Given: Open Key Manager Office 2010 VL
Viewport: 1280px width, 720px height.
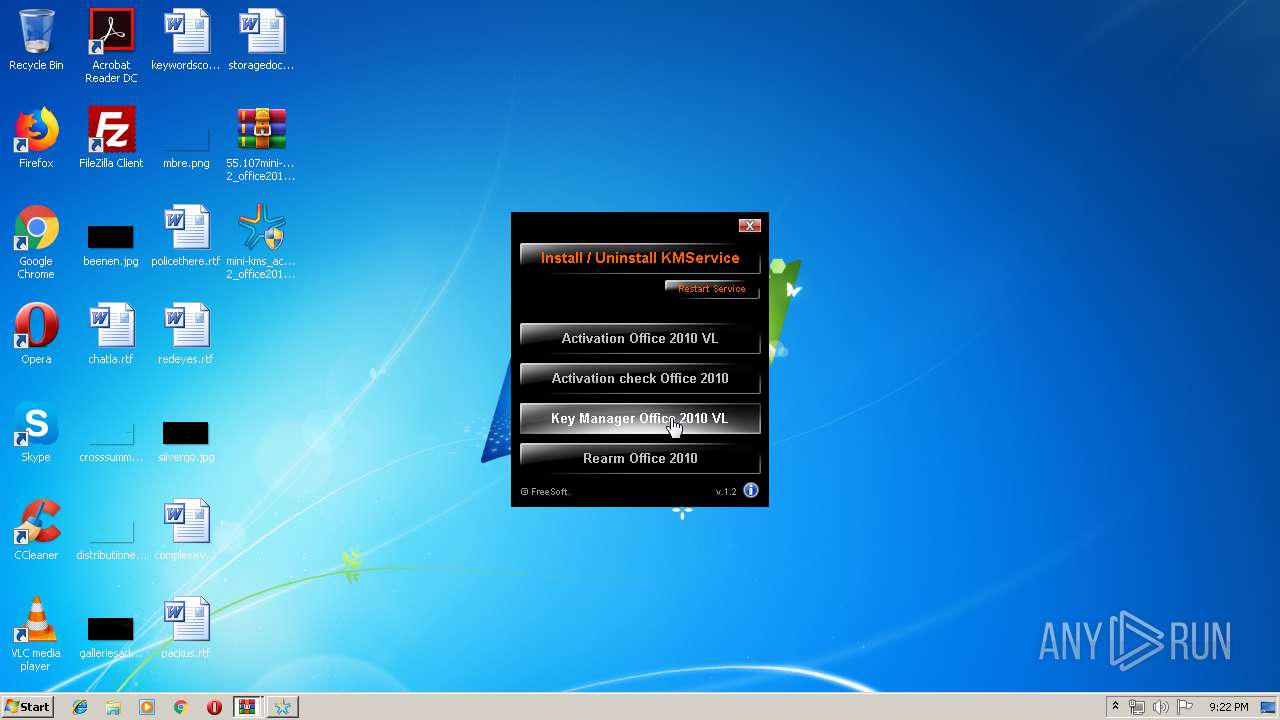Looking at the screenshot, I should tap(640, 418).
